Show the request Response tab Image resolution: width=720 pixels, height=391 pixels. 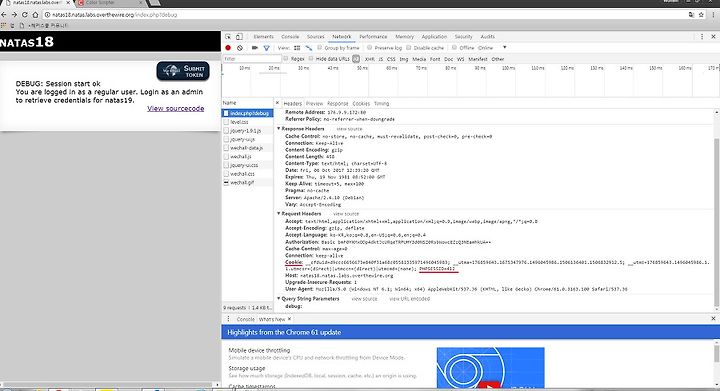pyautogui.click(x=338, y=104)
